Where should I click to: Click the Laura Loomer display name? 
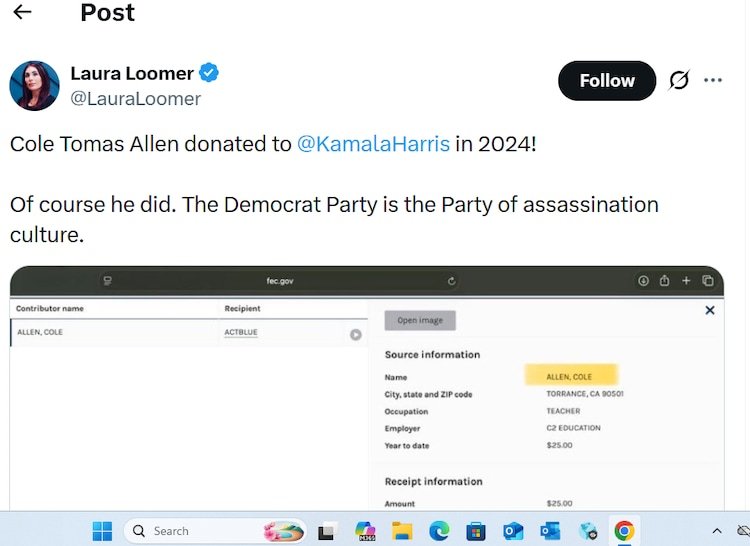[132, 73]
